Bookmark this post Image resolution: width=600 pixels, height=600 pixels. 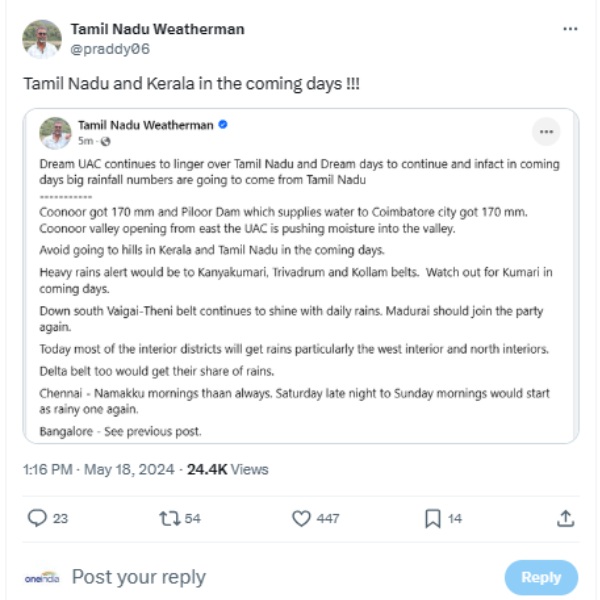(x=433, y=518)
